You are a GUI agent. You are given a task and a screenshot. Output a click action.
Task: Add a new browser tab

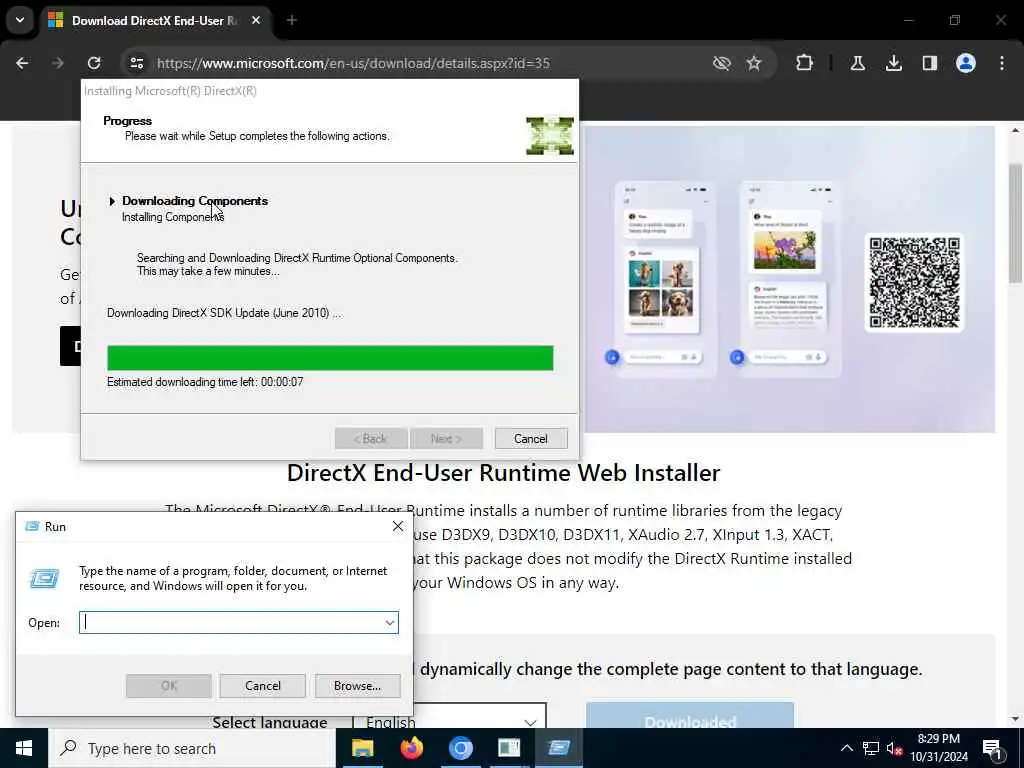tap(292, 20)
